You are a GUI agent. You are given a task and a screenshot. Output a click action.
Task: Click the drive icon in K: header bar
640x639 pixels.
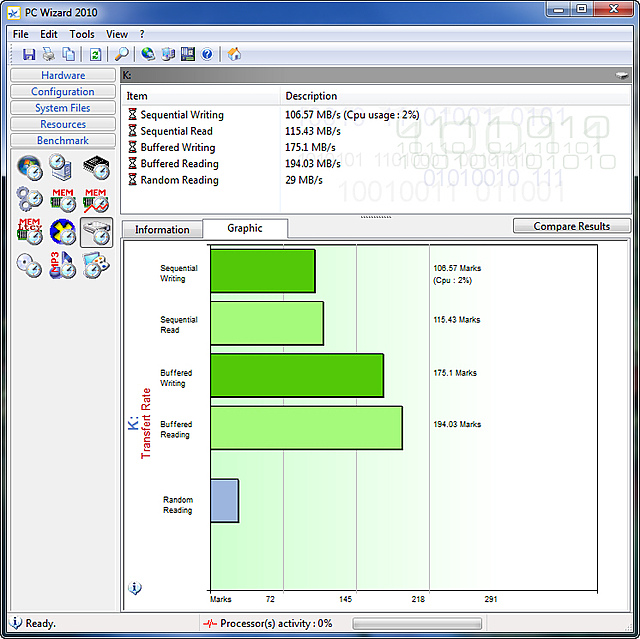[622, 75]
